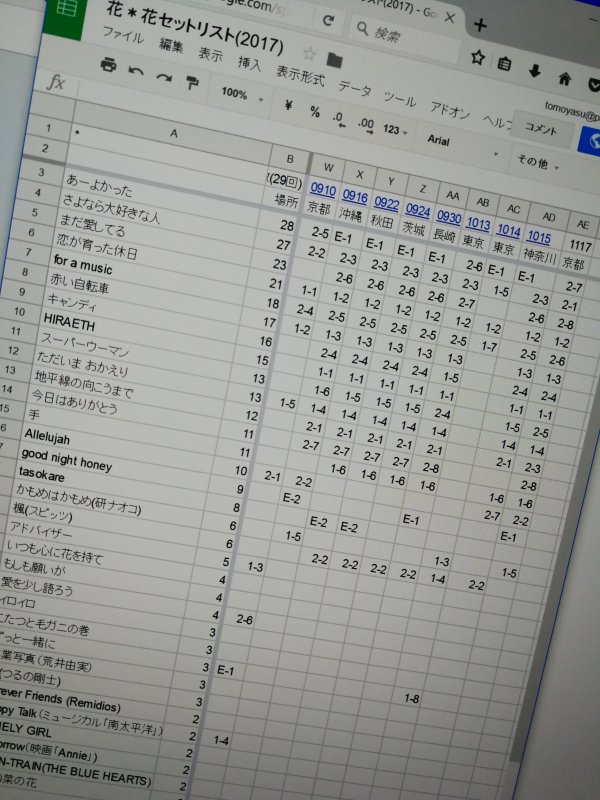
Task: Click the green Google Sheets home icon
Action: [65, 14]
